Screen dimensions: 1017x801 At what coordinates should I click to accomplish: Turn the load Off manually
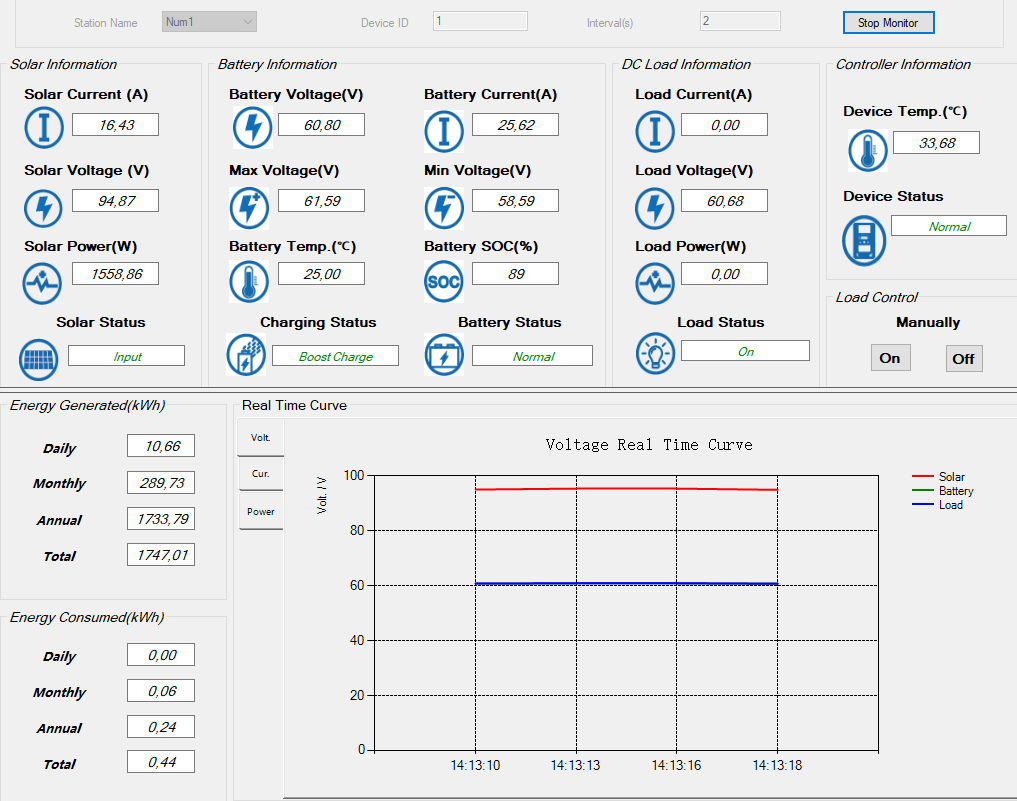tap(963, 358)
